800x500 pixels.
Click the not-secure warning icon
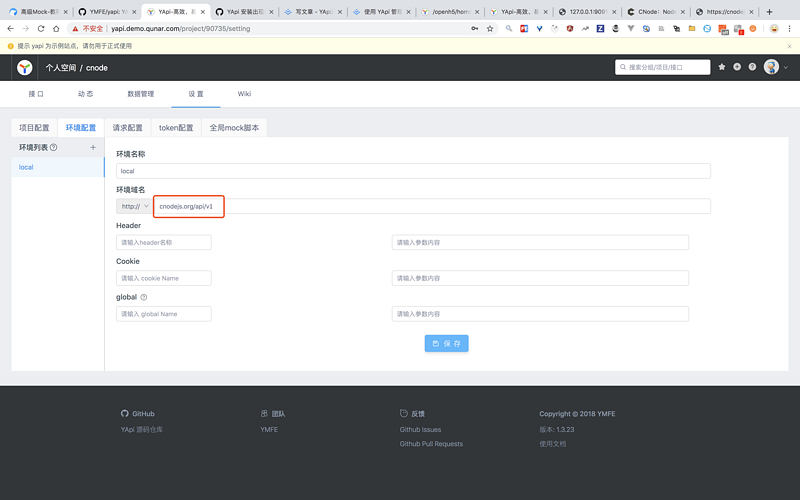pyautogui.click(x=75, y=29)
